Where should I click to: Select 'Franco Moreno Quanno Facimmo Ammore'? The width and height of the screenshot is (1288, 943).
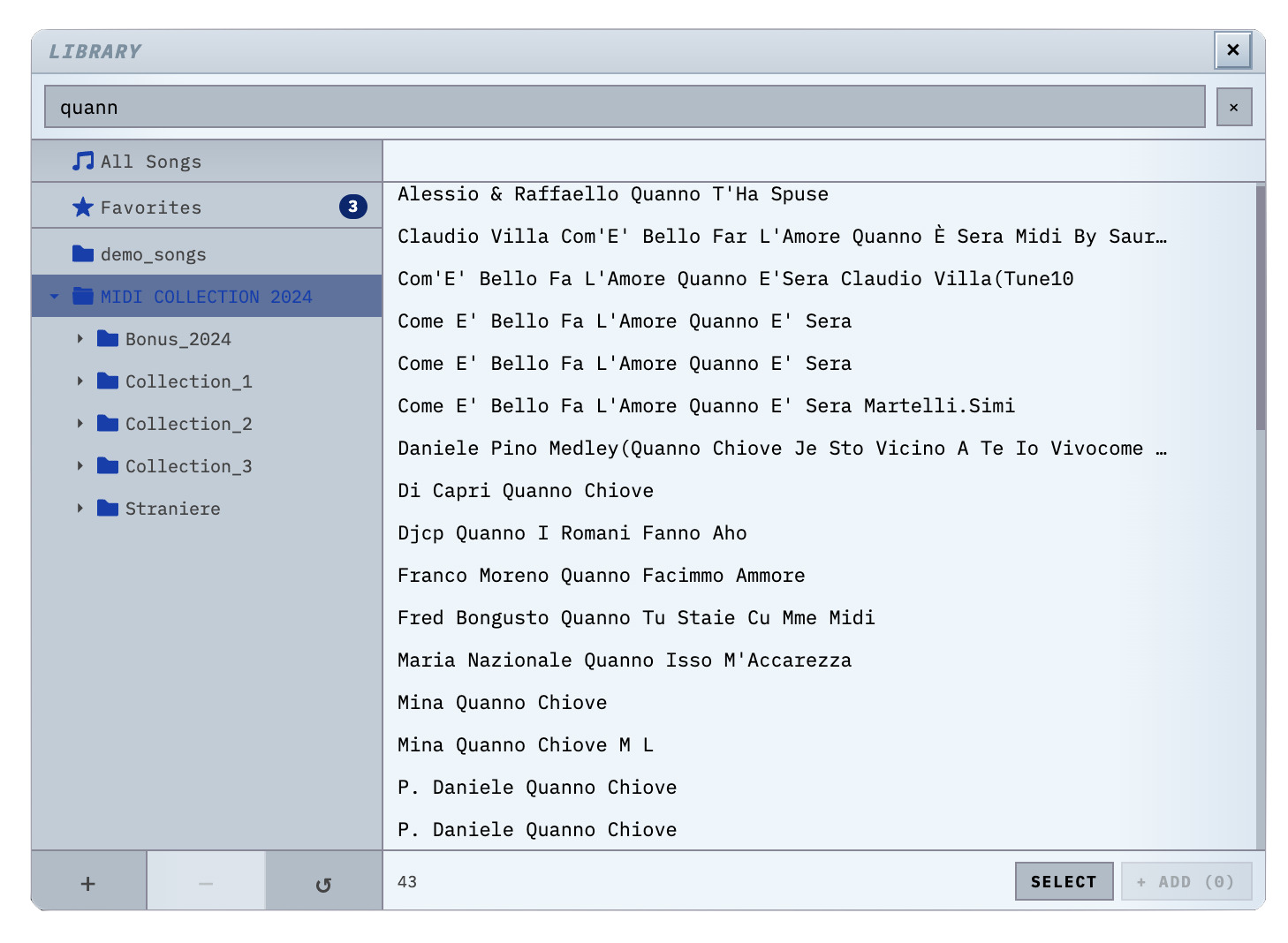coord(820,576)
